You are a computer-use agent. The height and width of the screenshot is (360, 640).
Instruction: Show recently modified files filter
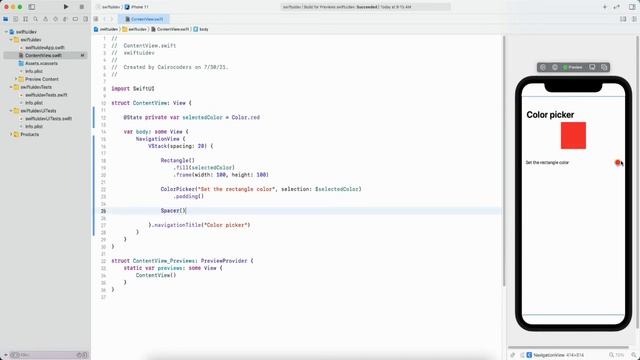(79, 355)
